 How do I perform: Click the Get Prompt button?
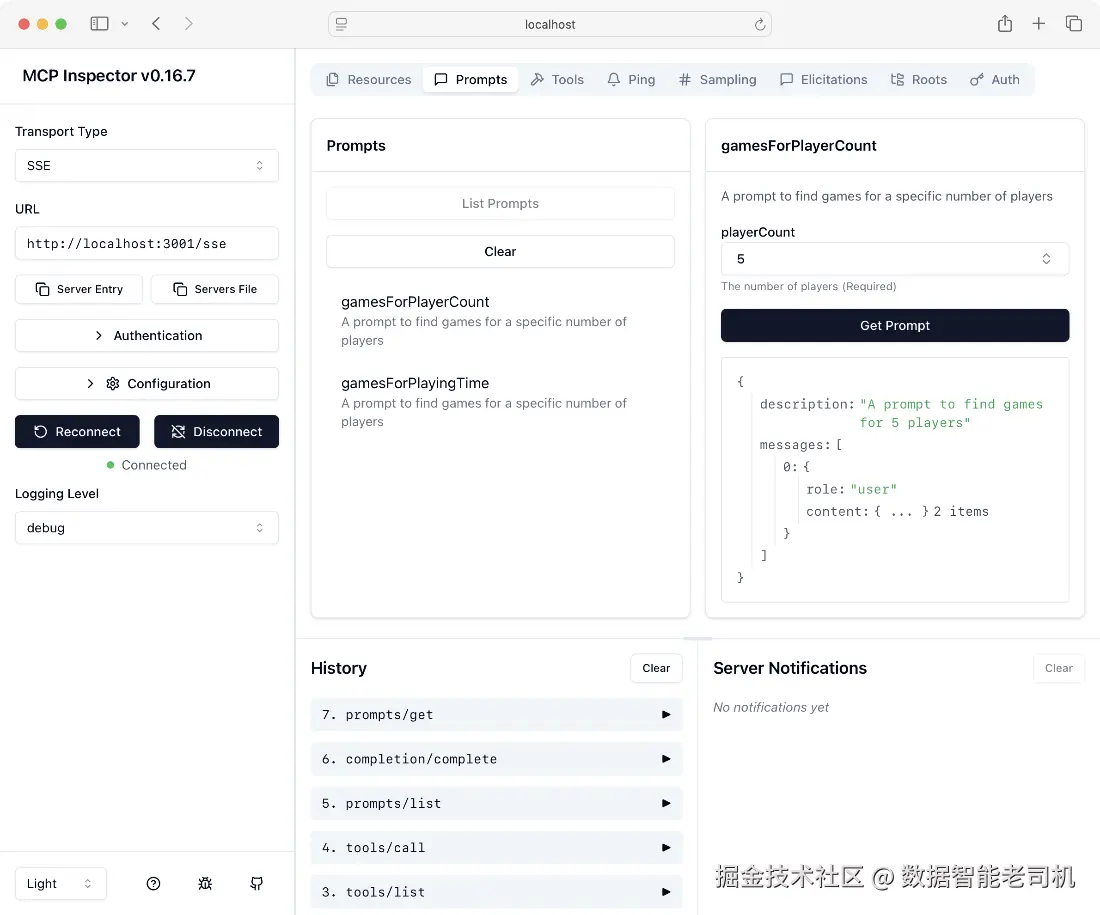(894, 326)
